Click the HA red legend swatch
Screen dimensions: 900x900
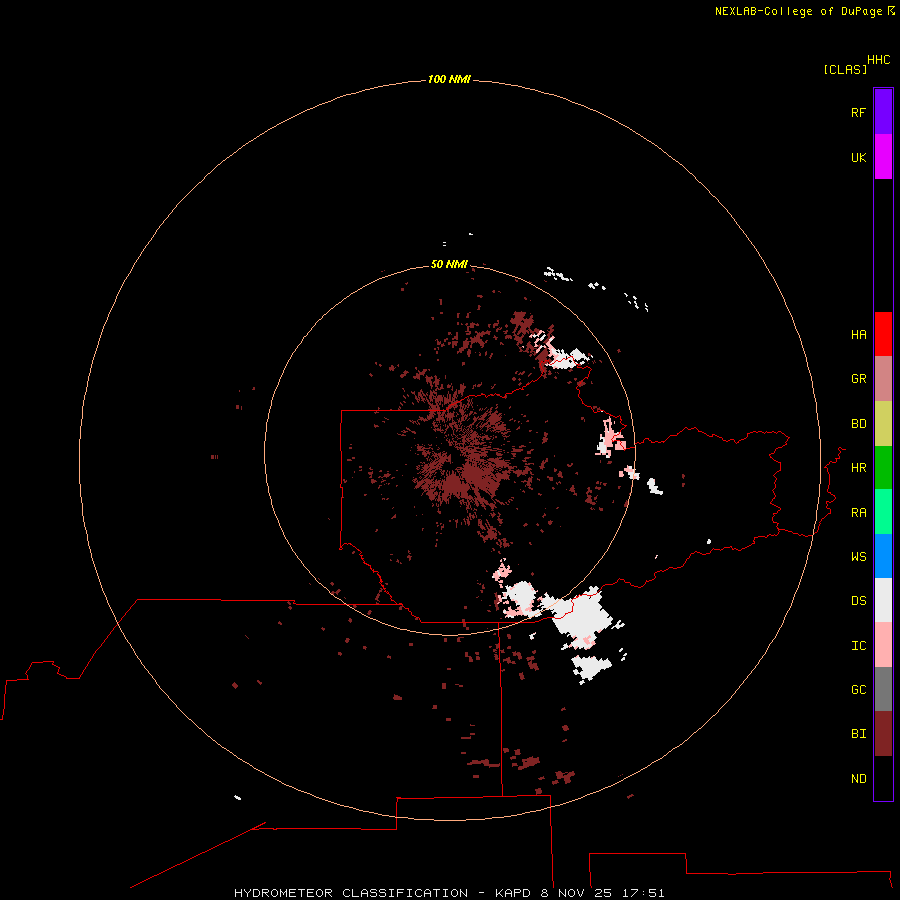[x=883, y=334]
